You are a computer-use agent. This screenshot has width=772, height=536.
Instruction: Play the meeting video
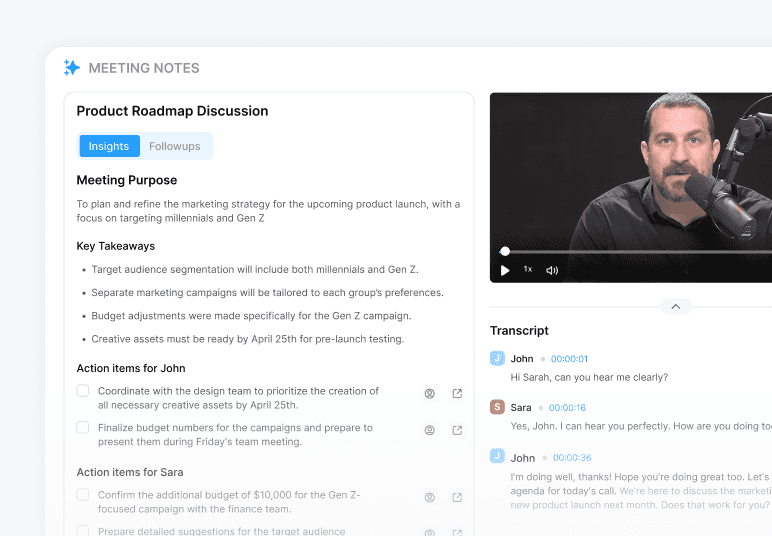(x=505, y=270)
